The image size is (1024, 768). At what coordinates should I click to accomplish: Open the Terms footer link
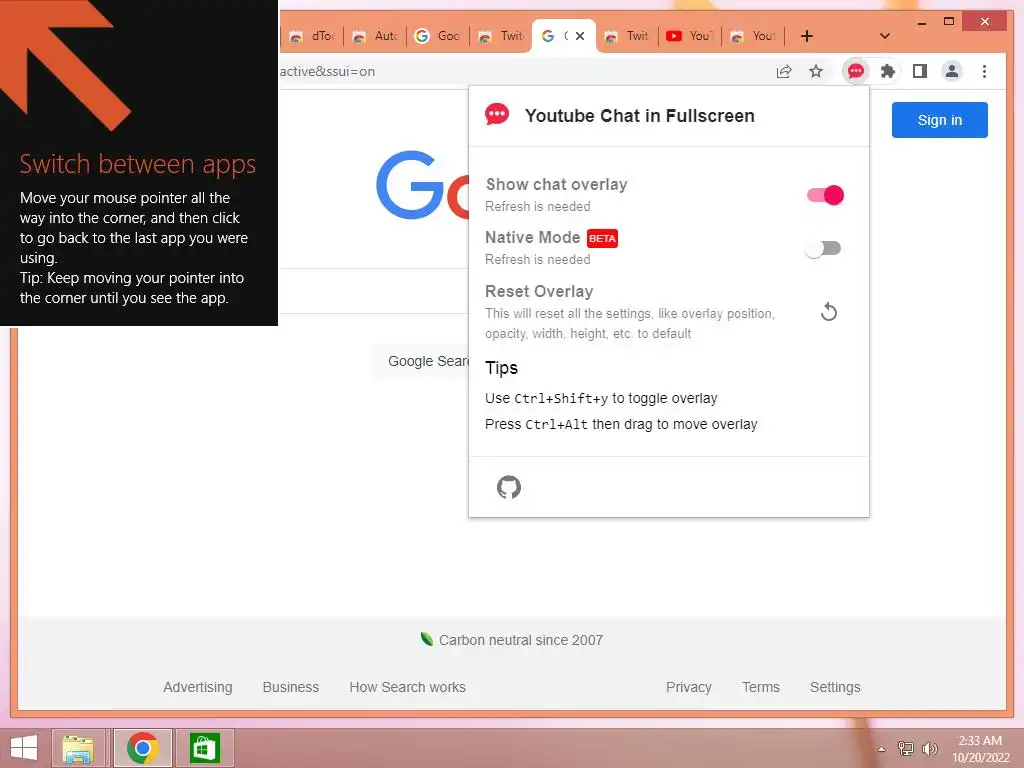[x=760, y=687]
